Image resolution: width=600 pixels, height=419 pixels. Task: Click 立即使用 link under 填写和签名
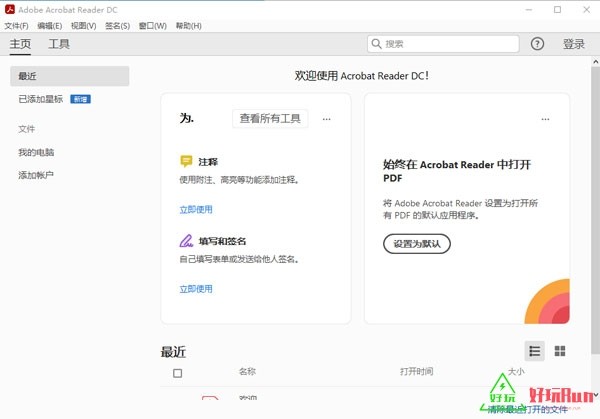tap(196, 289)
